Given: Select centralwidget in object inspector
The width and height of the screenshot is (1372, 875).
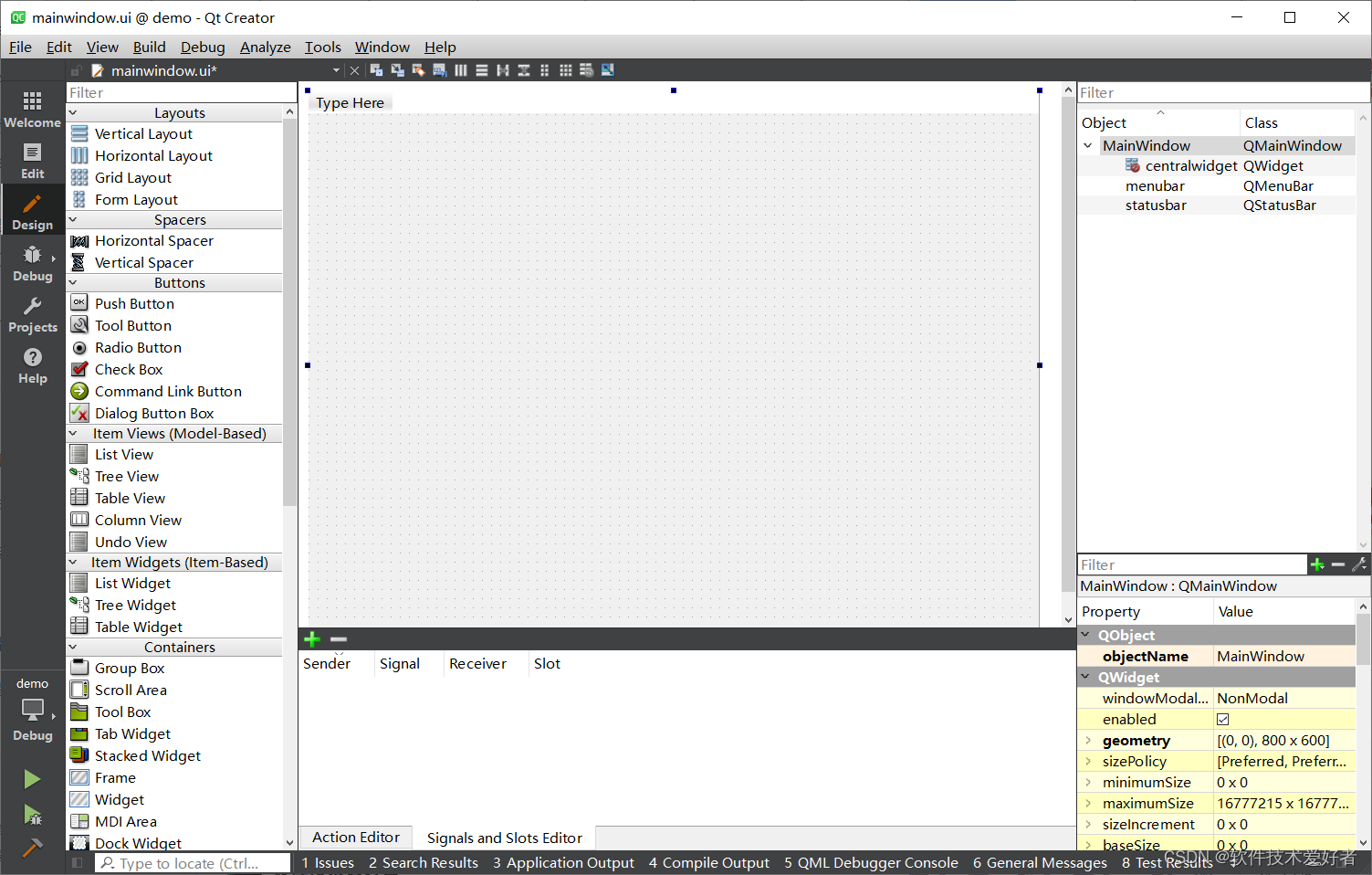Looking at the screenshot, I should (x=1191, y=166).
